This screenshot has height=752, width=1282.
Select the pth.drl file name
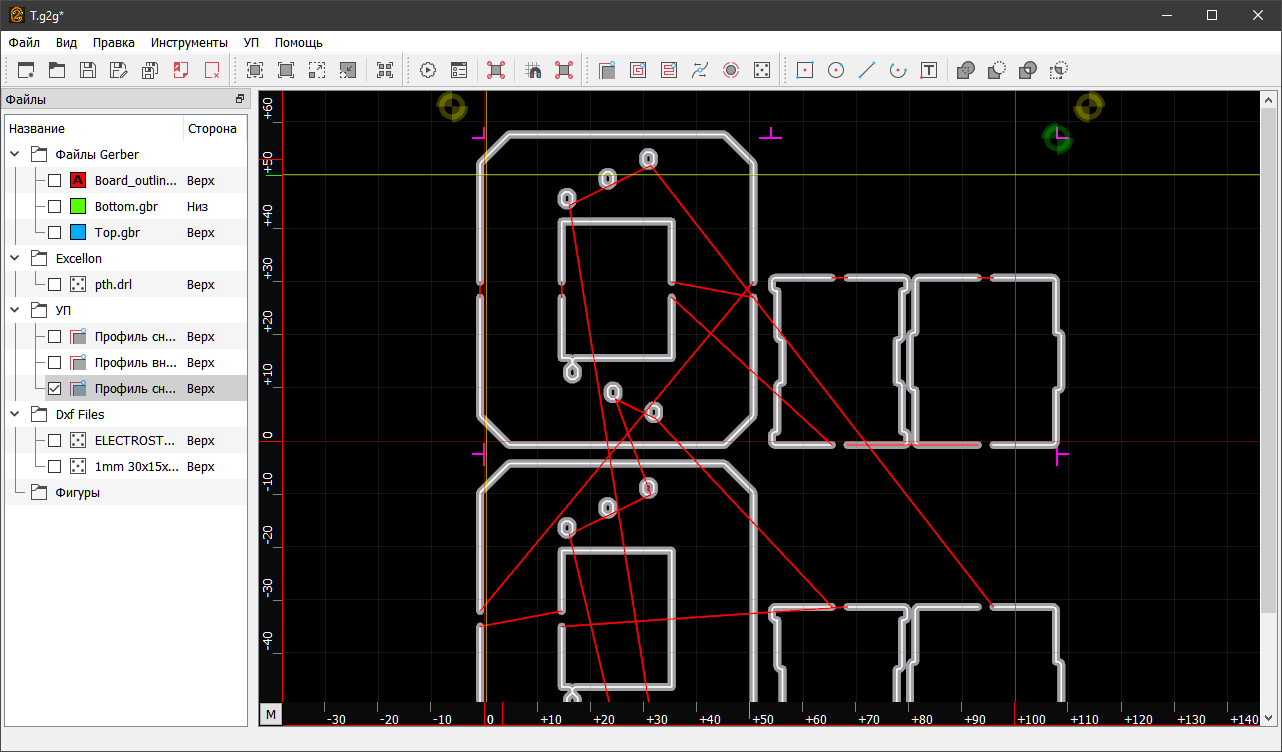(x=113, y=285)
